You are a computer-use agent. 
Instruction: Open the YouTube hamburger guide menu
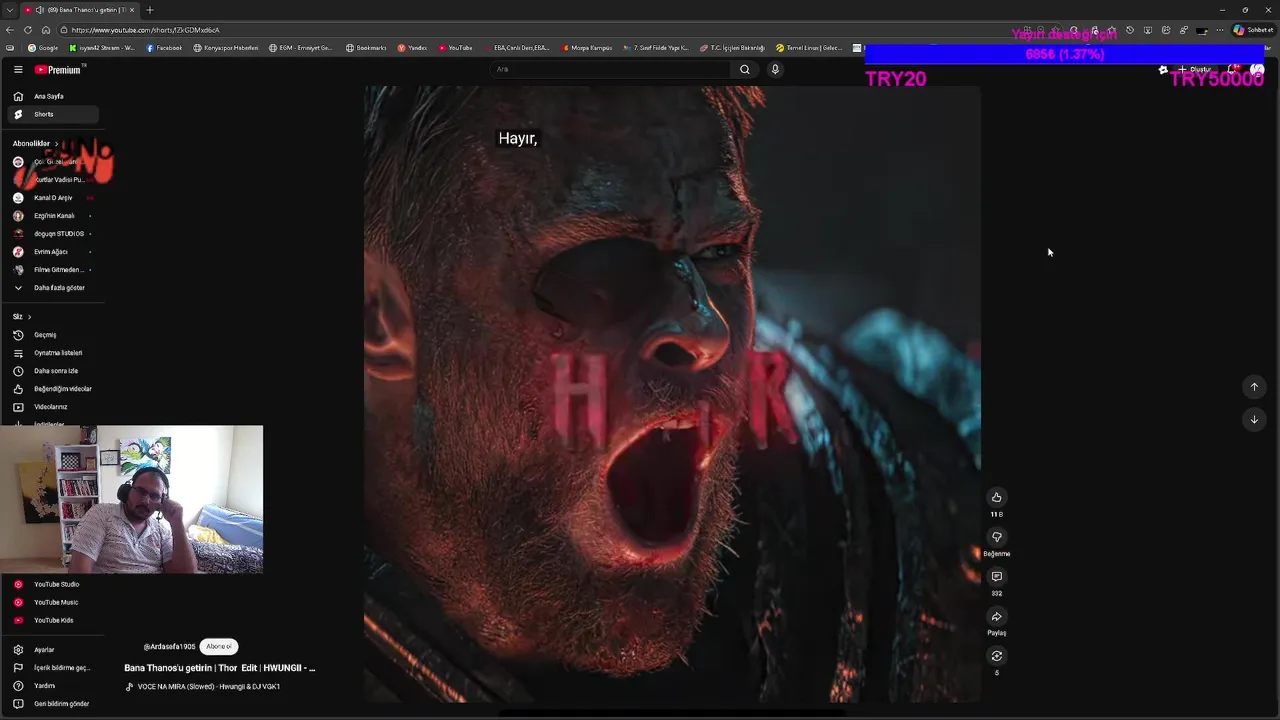point(18,70)
